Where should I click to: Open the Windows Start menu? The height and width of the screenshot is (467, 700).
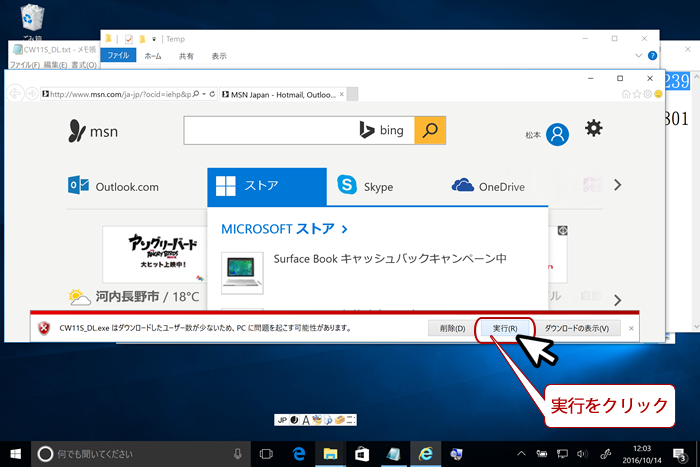15,454
